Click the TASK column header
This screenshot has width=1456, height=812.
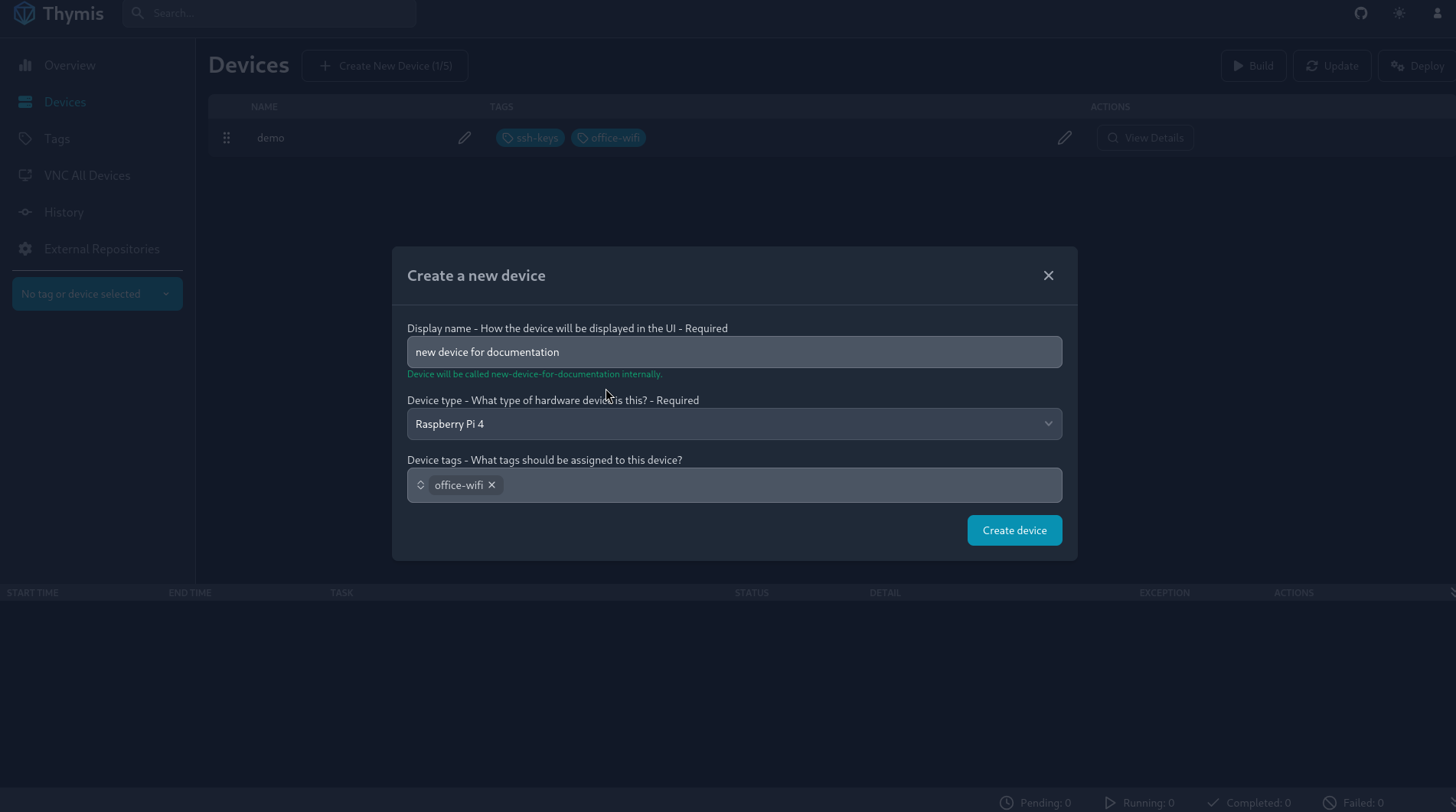(x=342, y=592)
